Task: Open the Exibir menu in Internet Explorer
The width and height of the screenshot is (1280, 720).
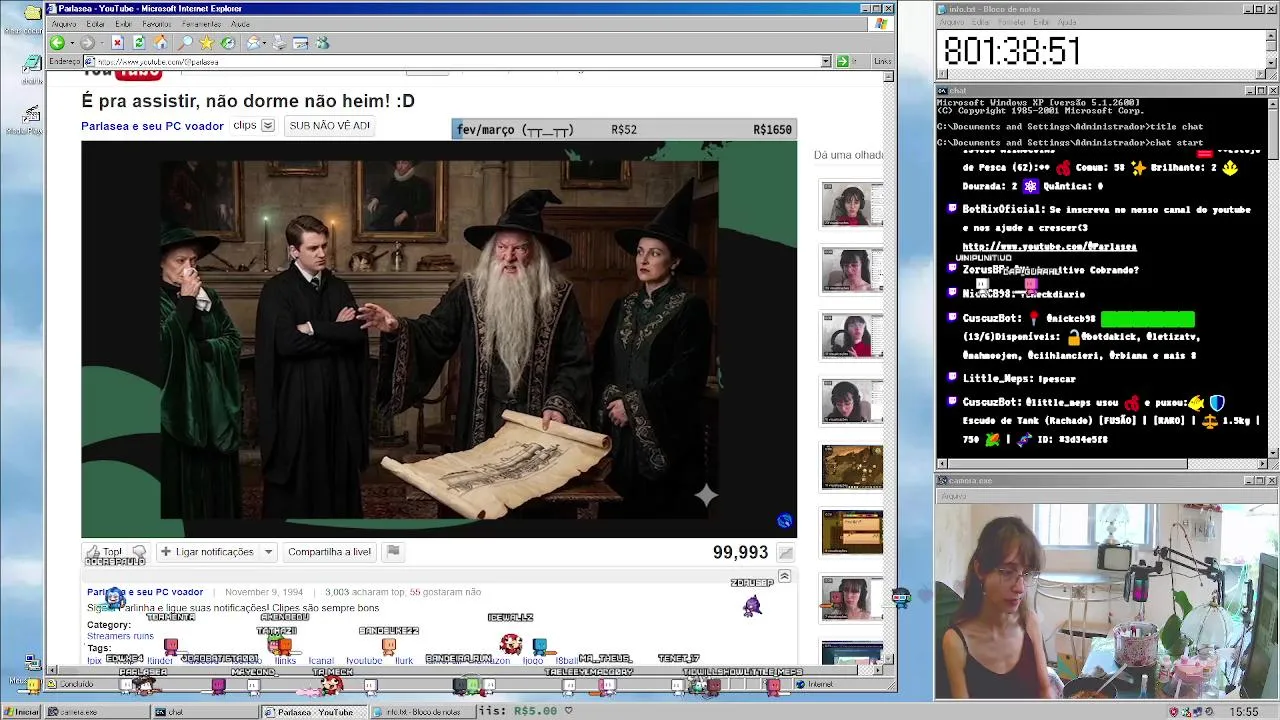Action: coord(123,24)
